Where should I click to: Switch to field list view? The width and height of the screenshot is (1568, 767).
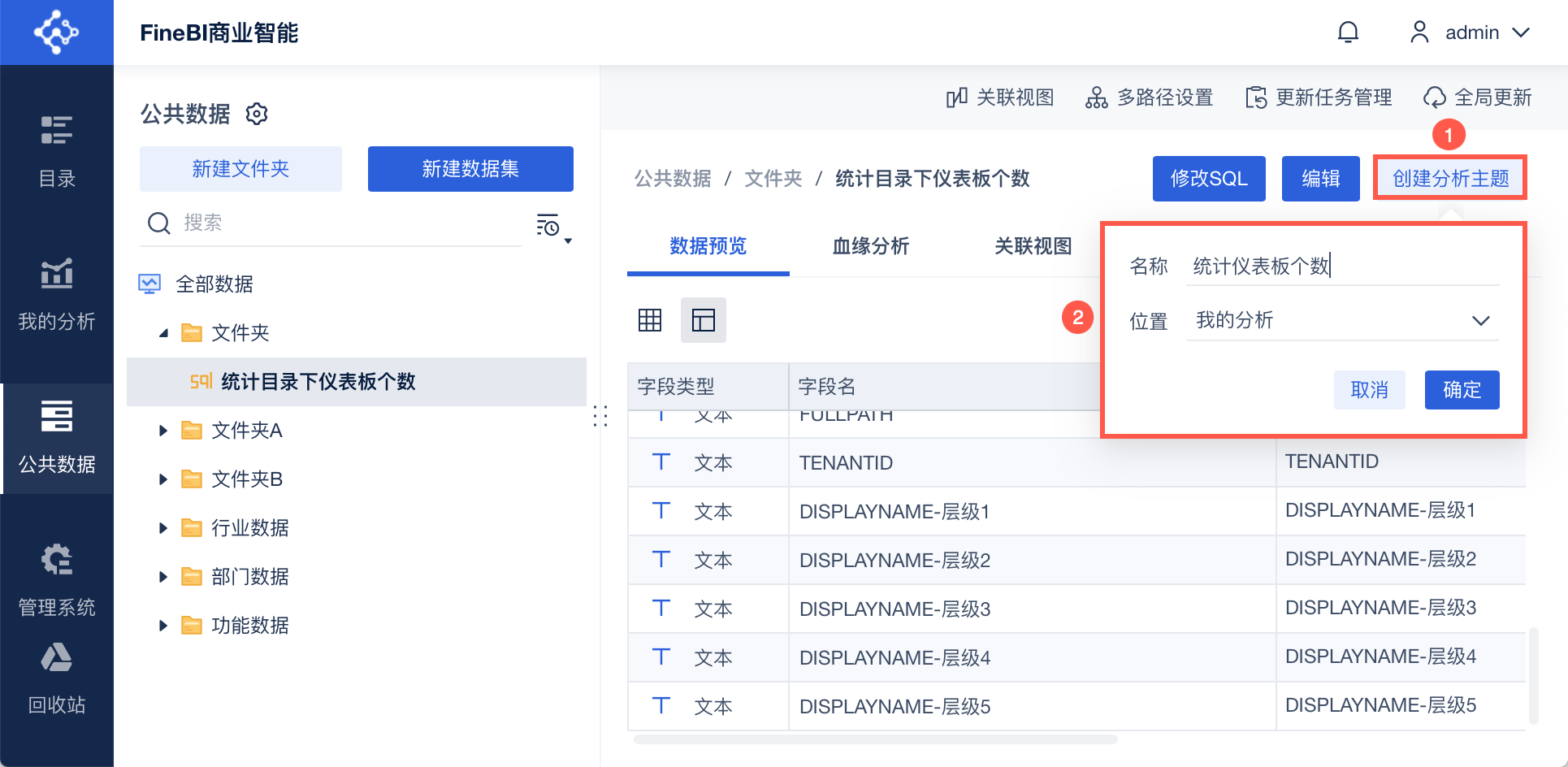click(703, 320)
